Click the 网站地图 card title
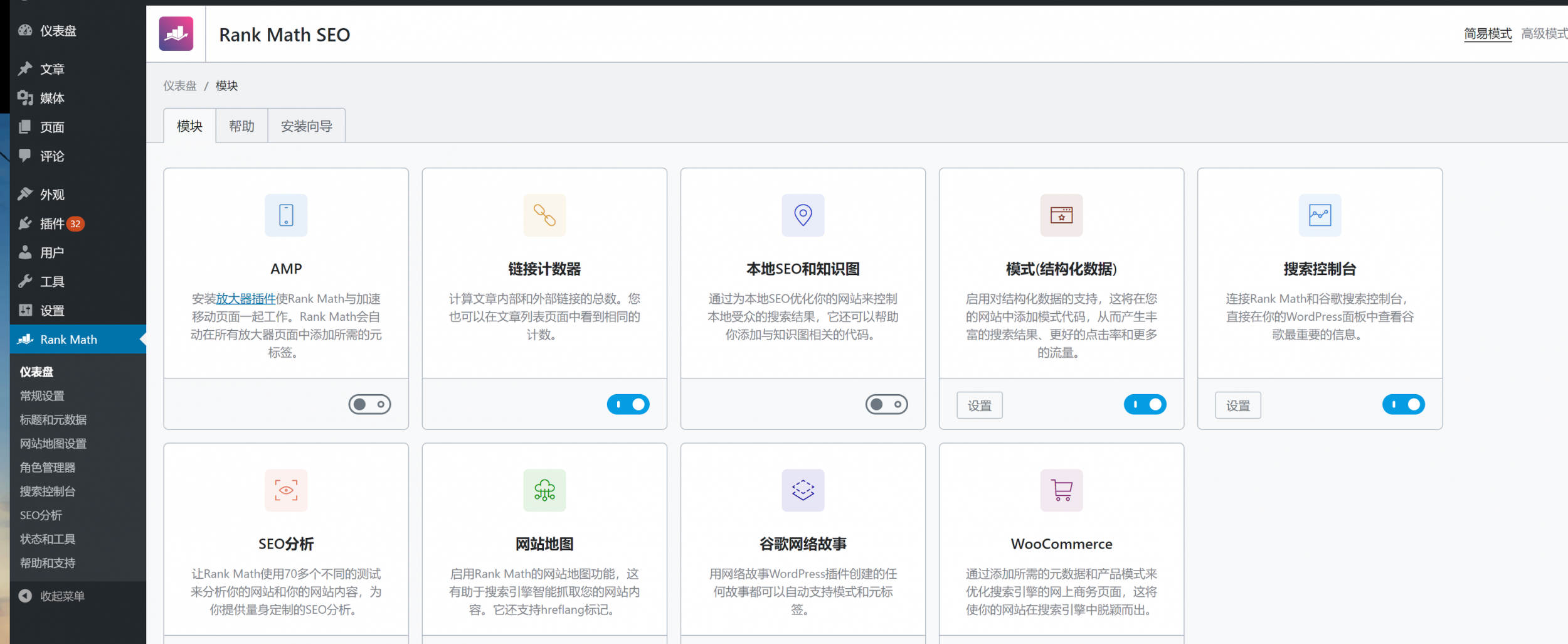Image resolution: width=1568 pixels, height=644 pixels. click(x=544, y=544)
